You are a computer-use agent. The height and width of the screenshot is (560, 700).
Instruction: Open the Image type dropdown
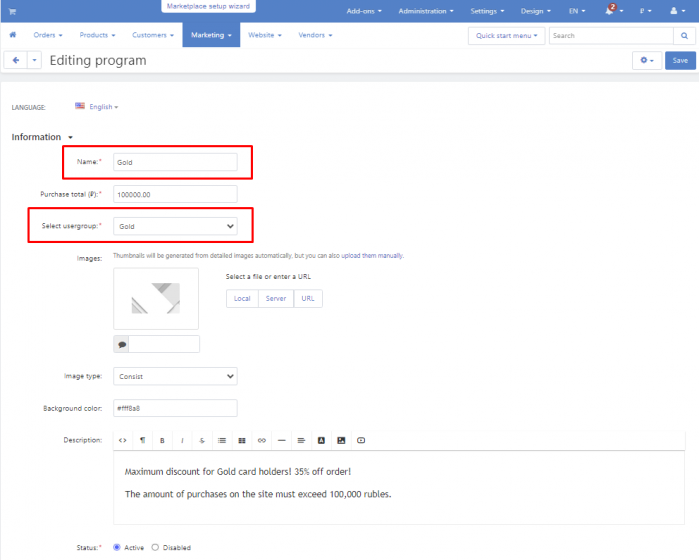[x=175, y=376]
